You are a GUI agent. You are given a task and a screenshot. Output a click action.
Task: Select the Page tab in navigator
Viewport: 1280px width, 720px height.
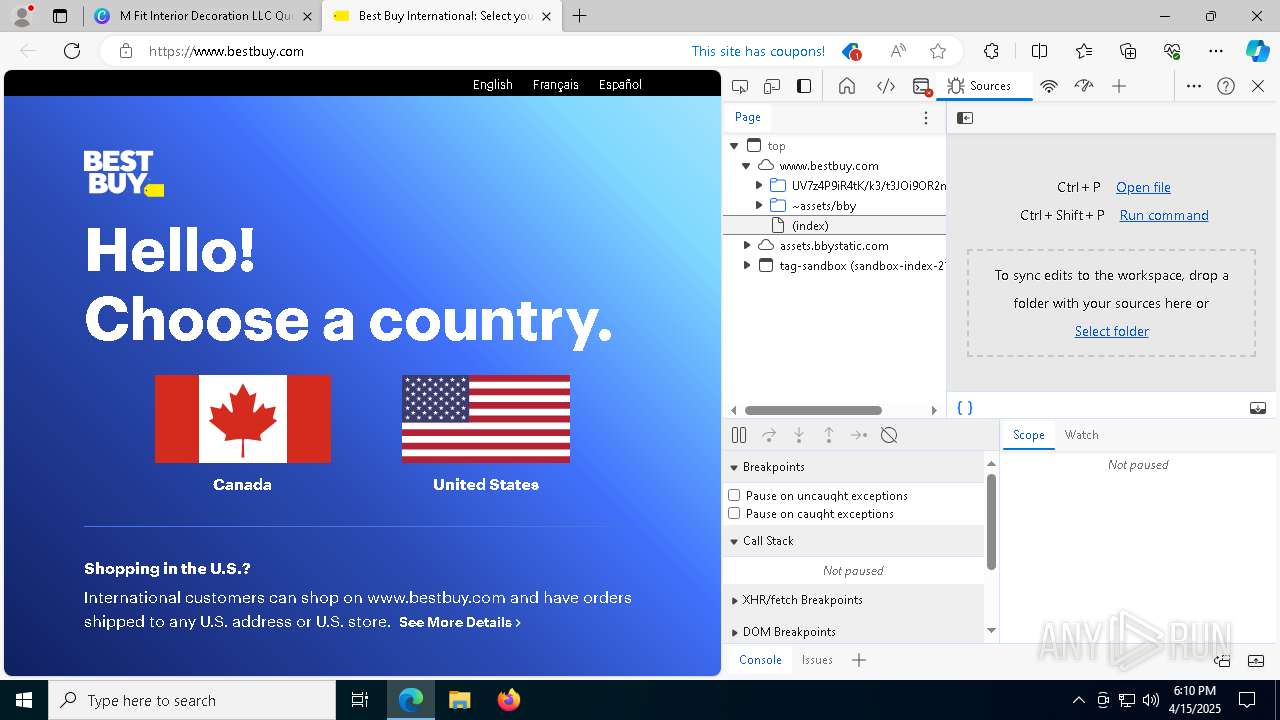click(x=748, y=117)
